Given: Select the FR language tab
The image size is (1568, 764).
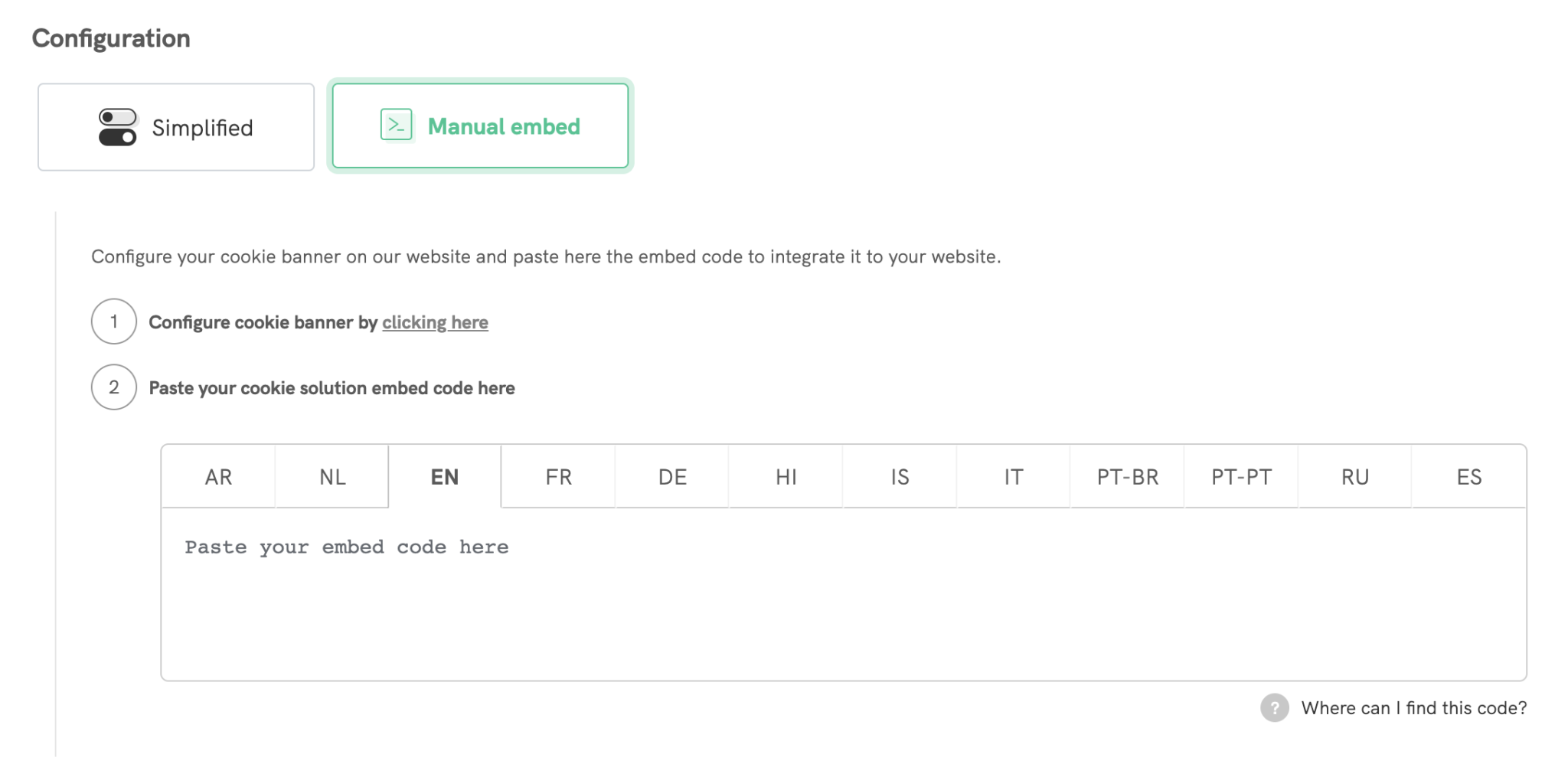Looking at the screenshot, I should tap(558, 476).
